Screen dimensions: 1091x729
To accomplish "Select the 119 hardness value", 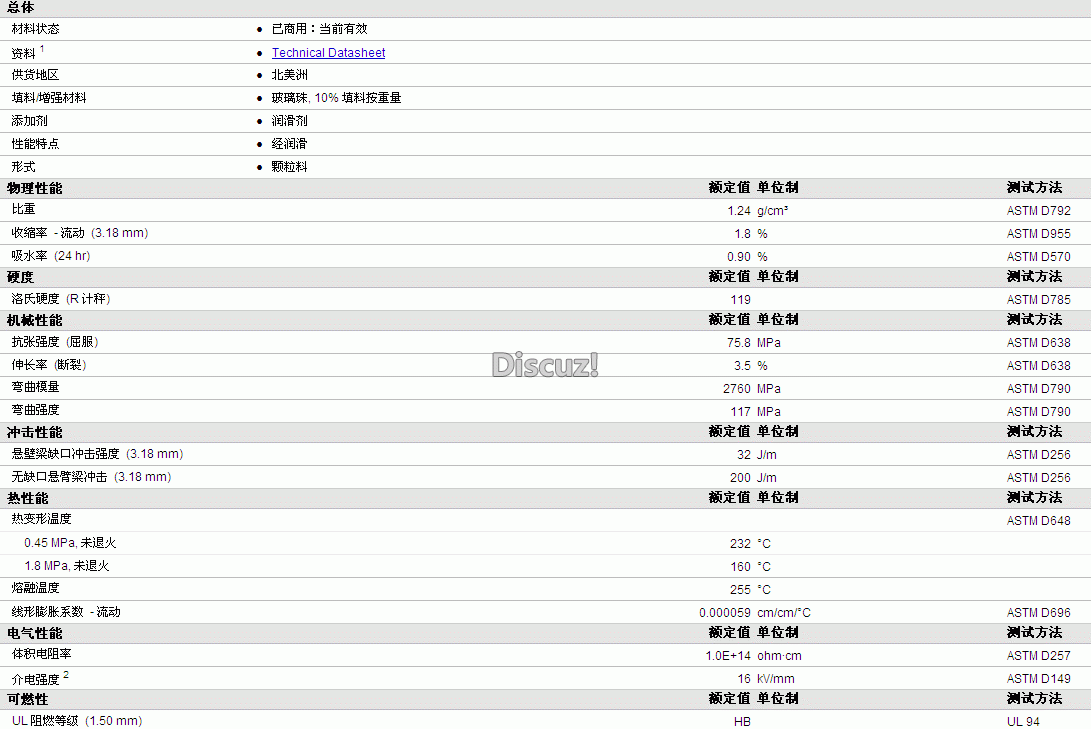I will (740, 300).
